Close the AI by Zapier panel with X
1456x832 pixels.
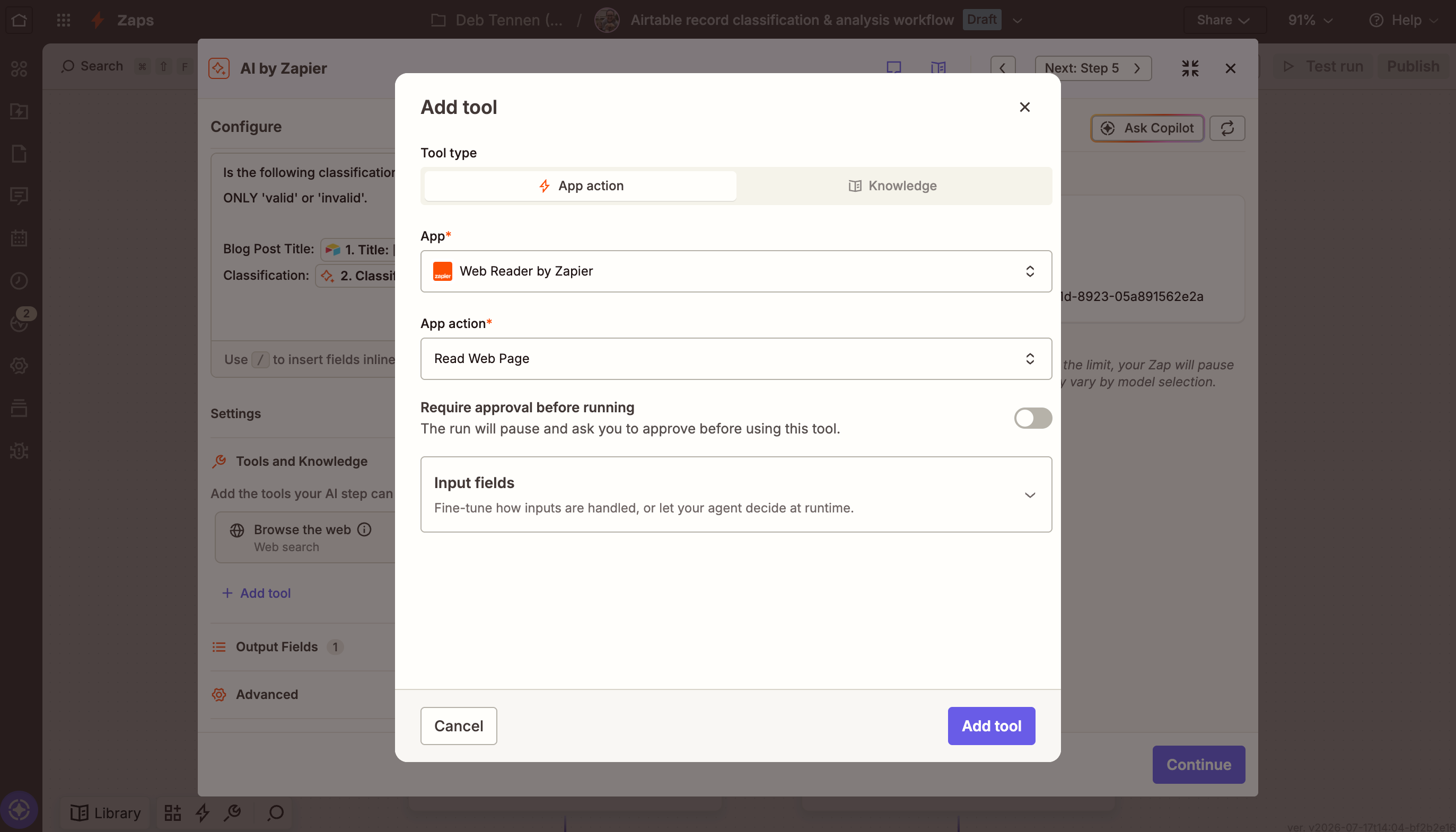[1230, 68]
